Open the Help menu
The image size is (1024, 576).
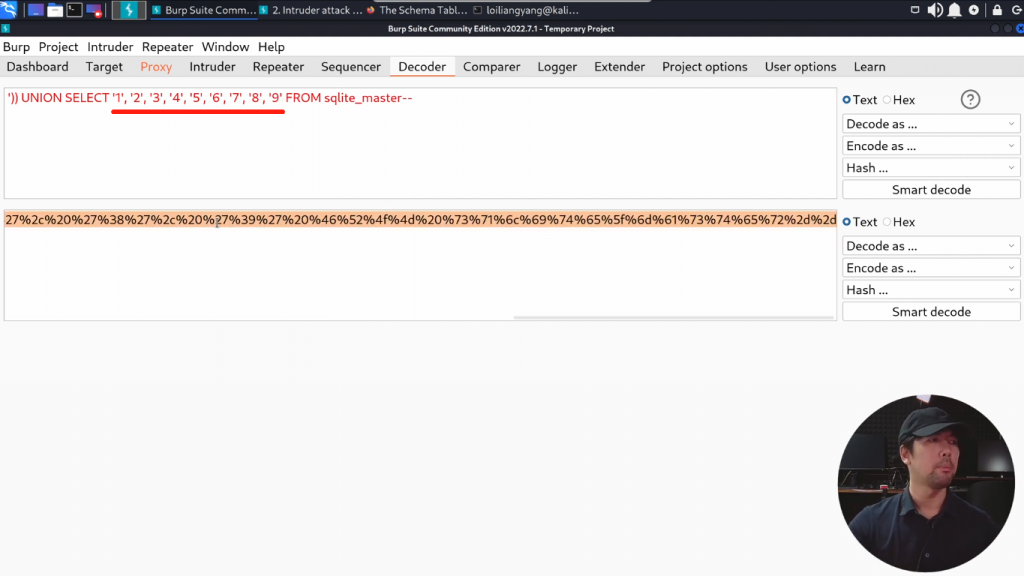[x=271, y=47]
